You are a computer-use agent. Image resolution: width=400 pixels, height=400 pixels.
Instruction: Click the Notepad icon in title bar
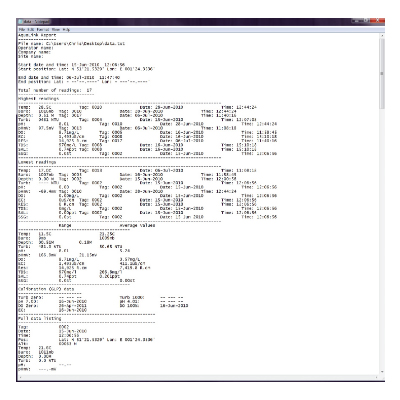tap(21, 22)
